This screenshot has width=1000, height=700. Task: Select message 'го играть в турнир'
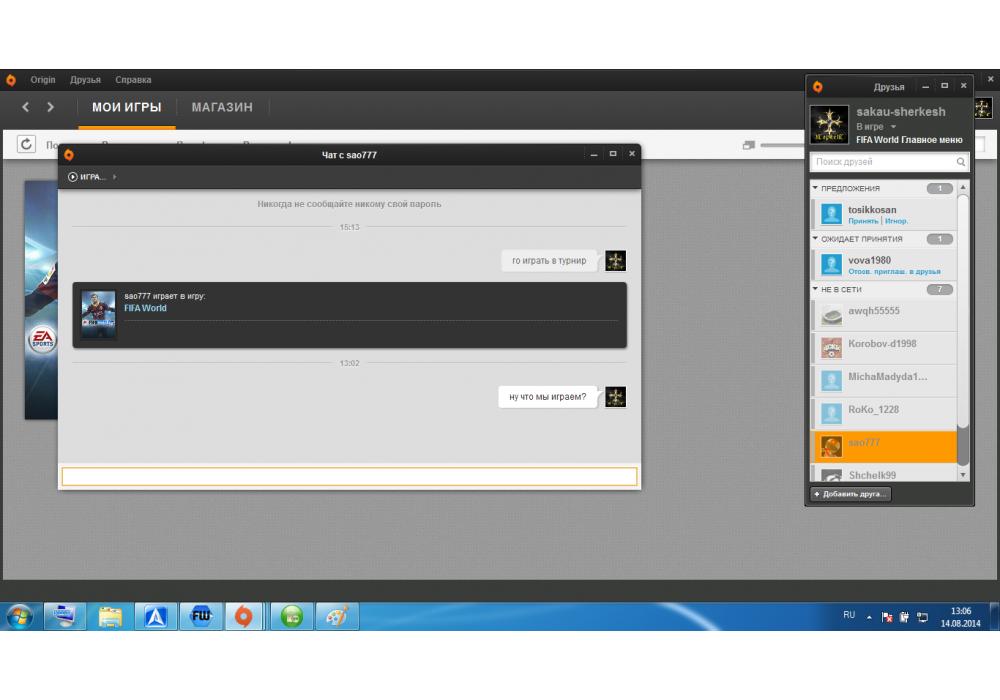click(x=549, y=261)
